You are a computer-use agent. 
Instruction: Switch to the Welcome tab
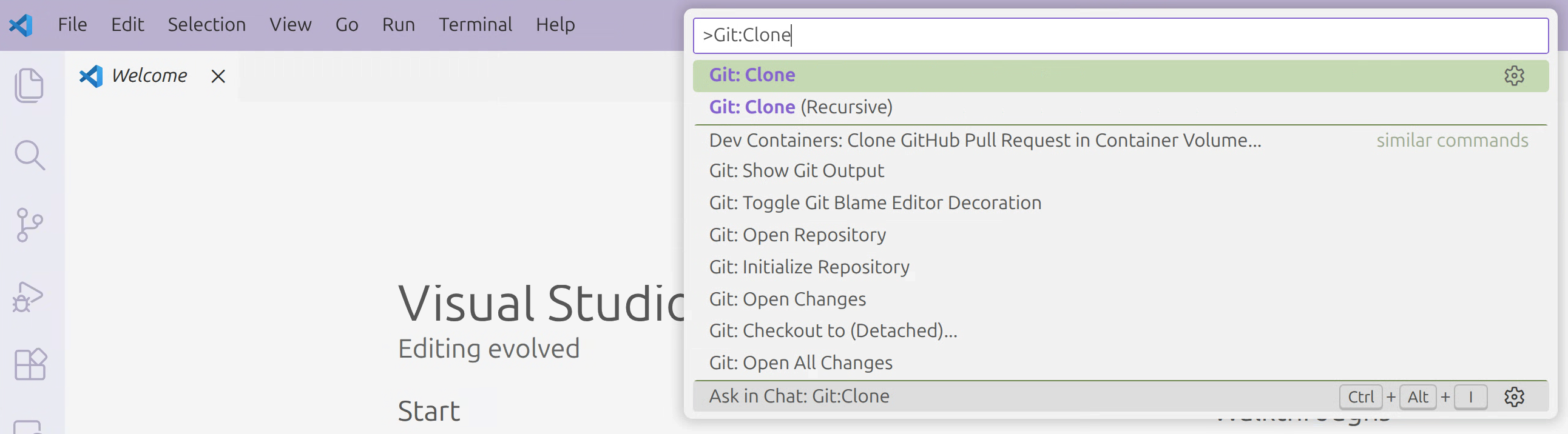(x=149, y=76)
